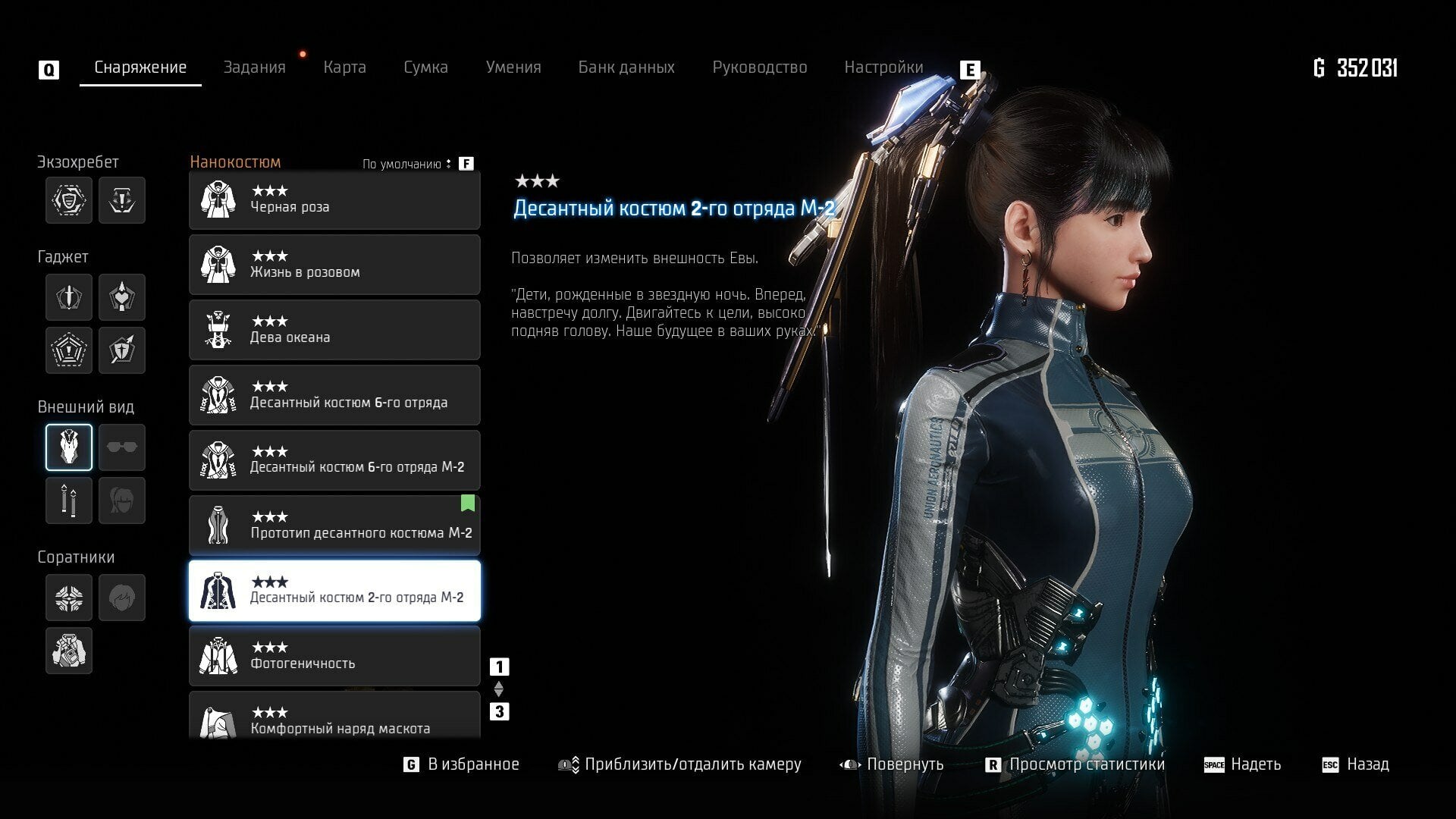1456x819 pixels.
Task: Click Просмотр статистики button
Action: (1087, 764)
